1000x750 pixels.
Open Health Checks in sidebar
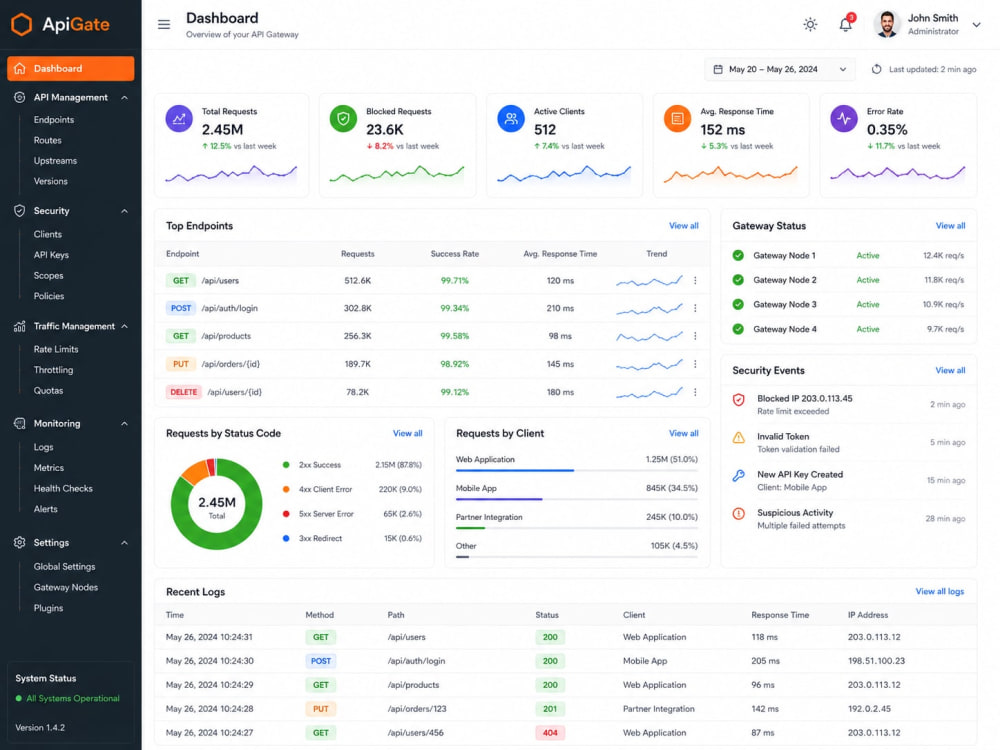coord(63,489)
